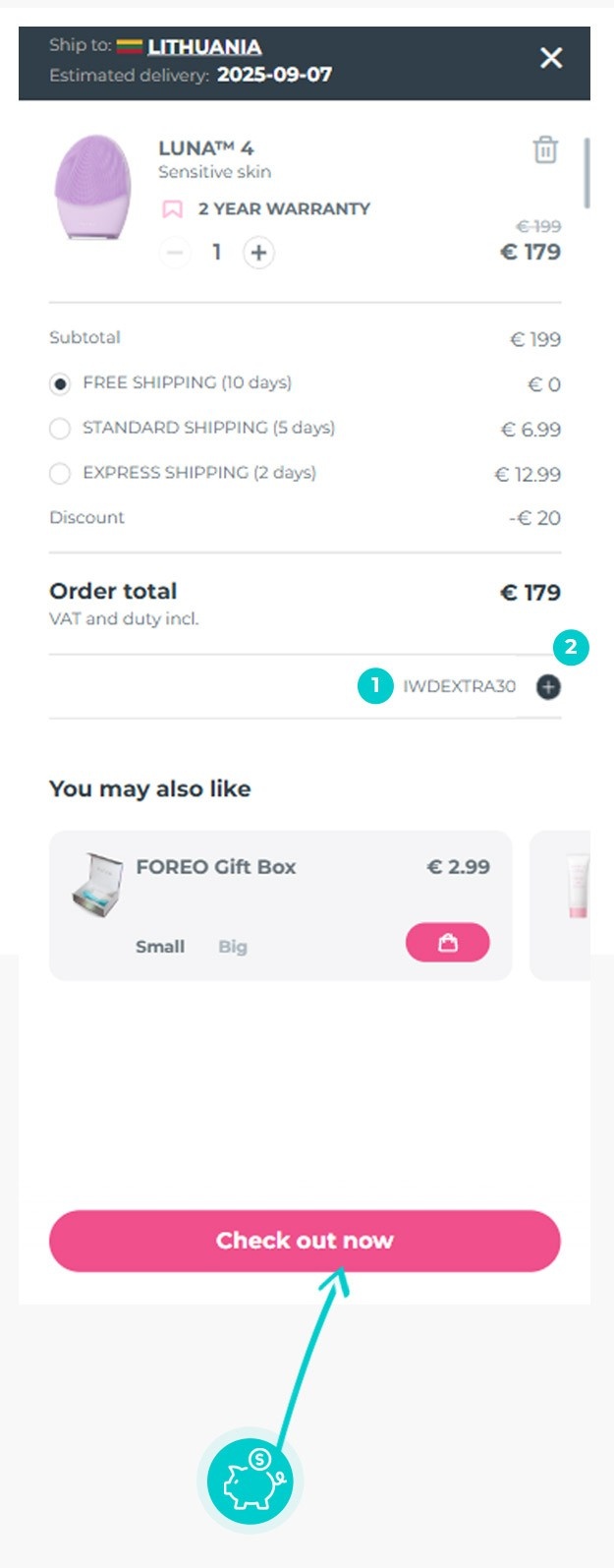
Task: Apply promo code with plus icon
Action: click(x=548, y=687)
